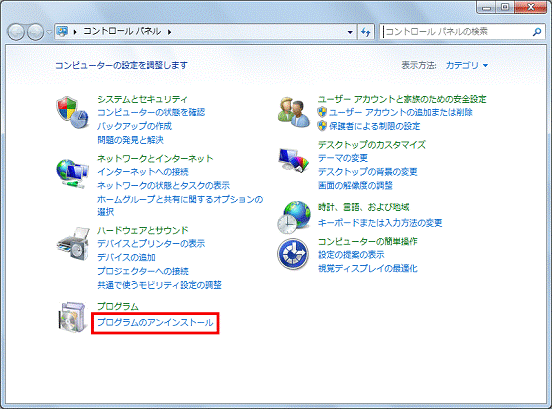This screenshot has height=409, width=552.
Task: Click shield icon beside ユーザー アカウントの追加または削除
Action: (x=322, y=112)
